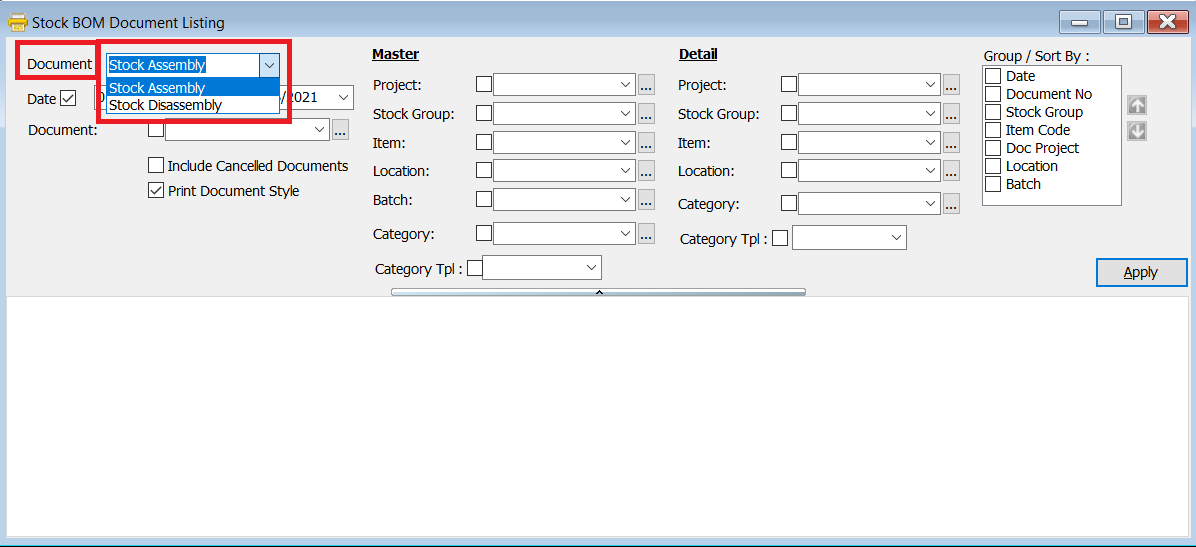Uncheck Print Document Style option

coord(156,191)
